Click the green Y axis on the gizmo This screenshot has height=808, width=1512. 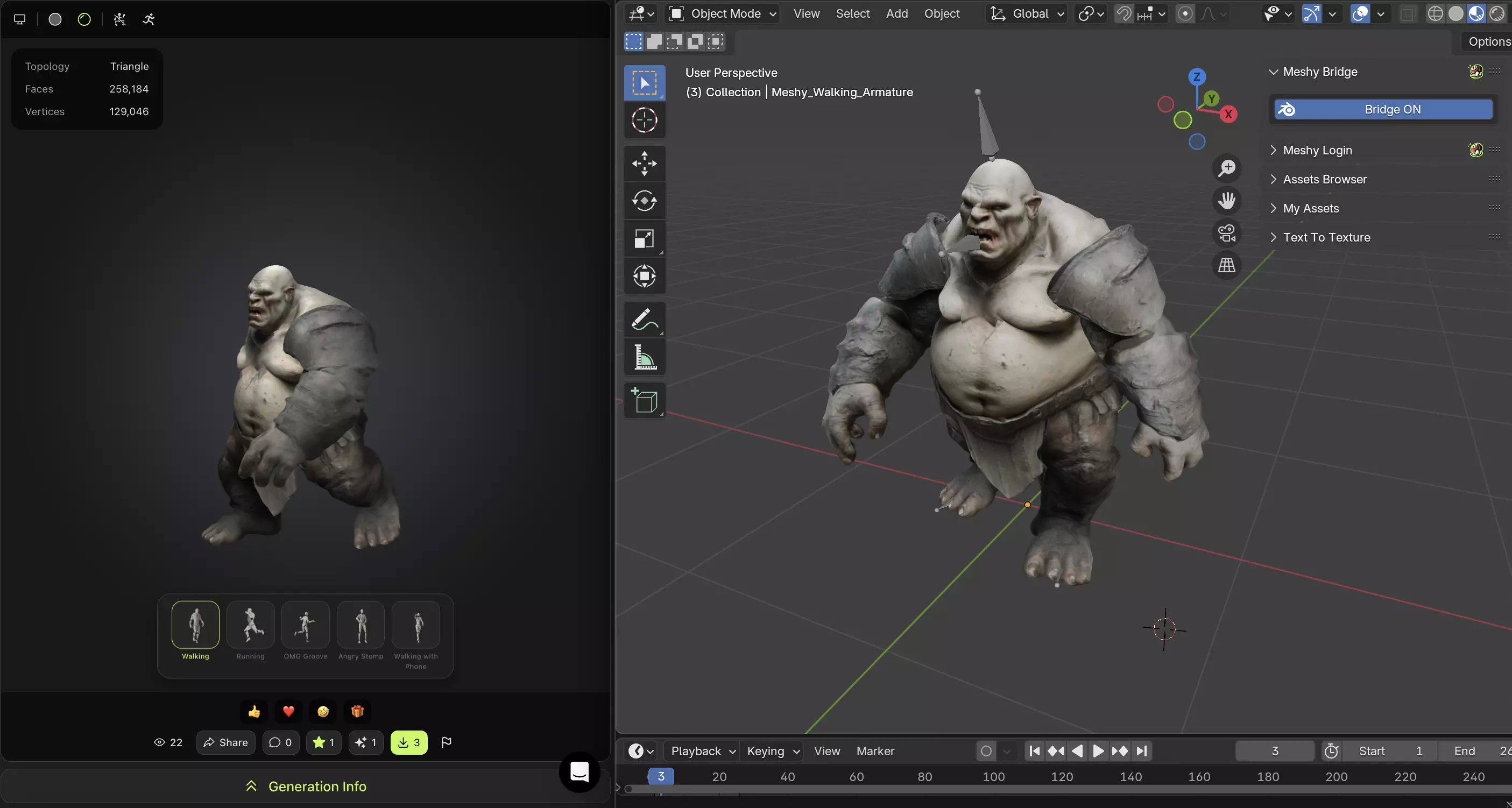click(x=1211, y=98)
